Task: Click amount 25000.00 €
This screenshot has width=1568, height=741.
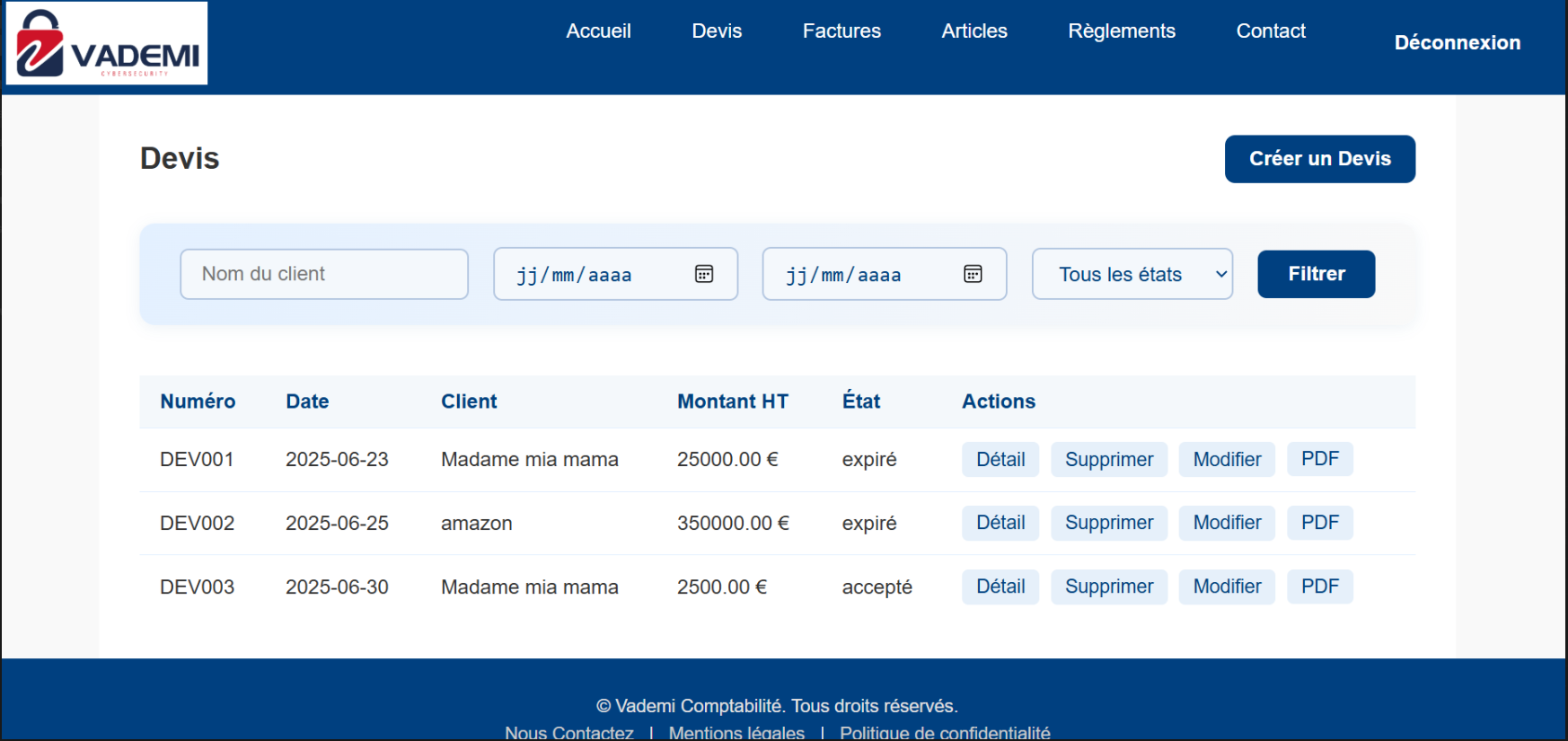Action: [727, 459]
